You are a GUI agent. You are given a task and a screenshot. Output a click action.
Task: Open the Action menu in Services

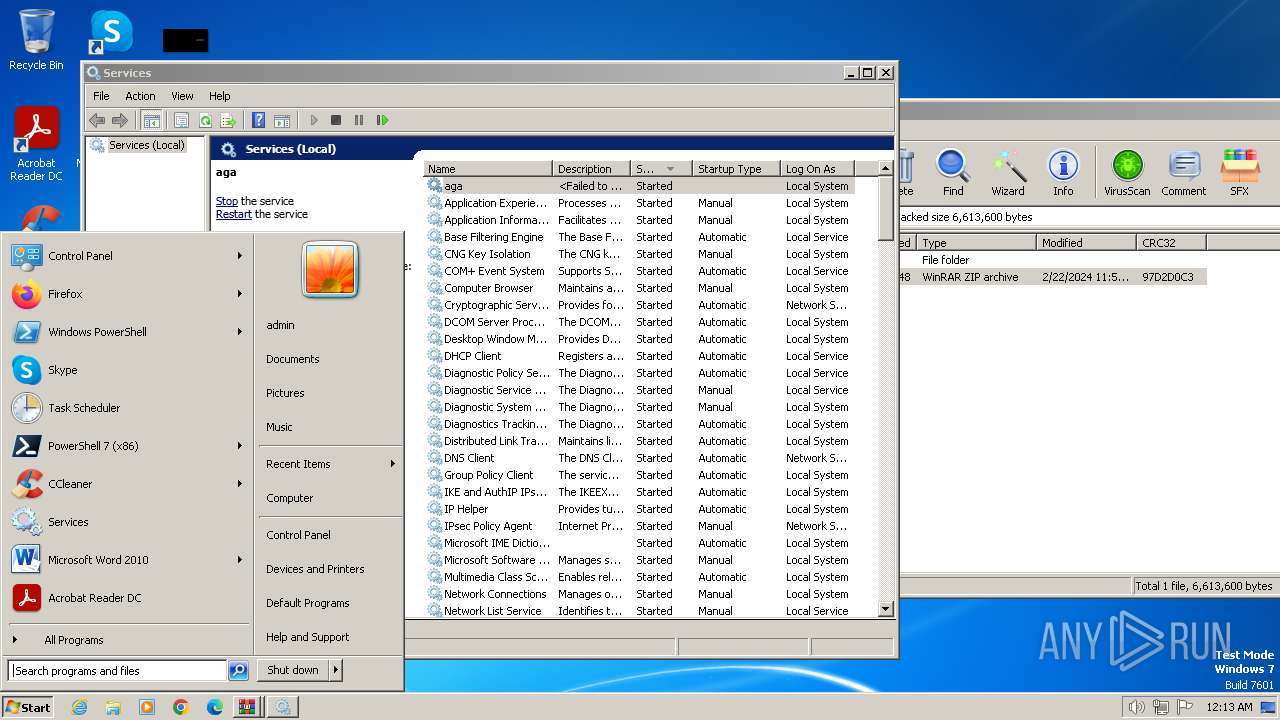coord(140,96)
